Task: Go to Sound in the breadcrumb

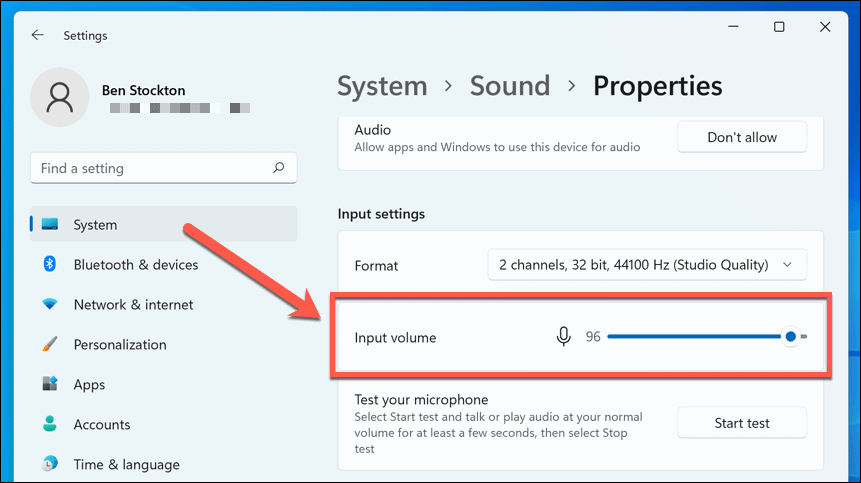Action: 510,86
